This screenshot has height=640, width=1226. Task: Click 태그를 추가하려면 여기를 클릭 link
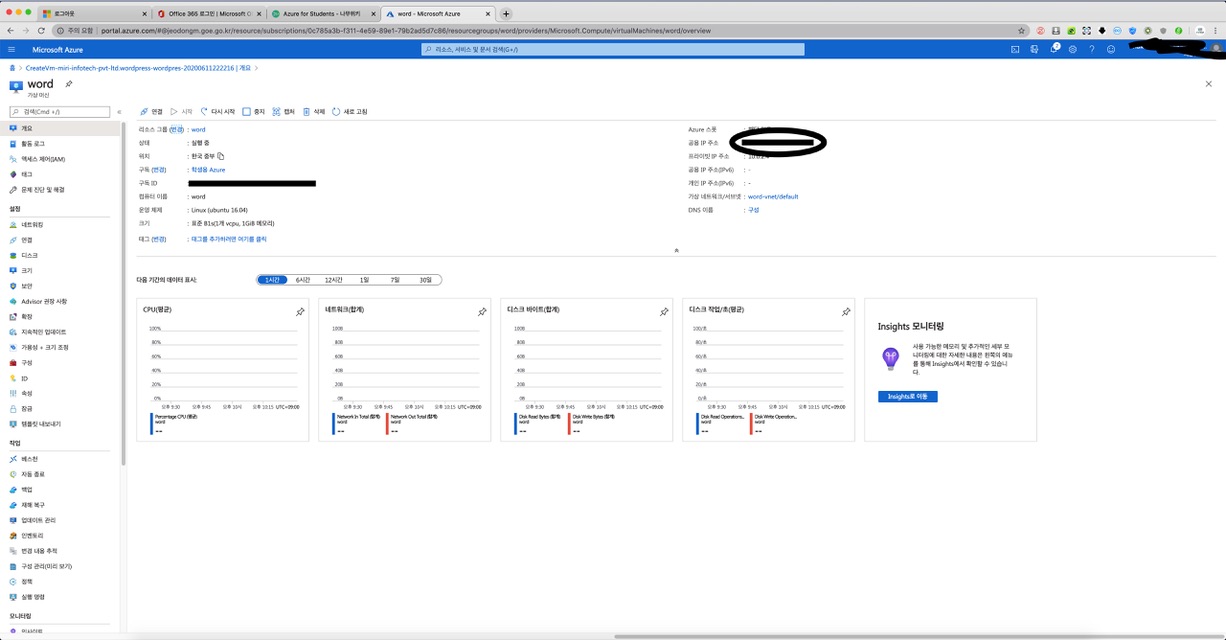tap(229, 239)
